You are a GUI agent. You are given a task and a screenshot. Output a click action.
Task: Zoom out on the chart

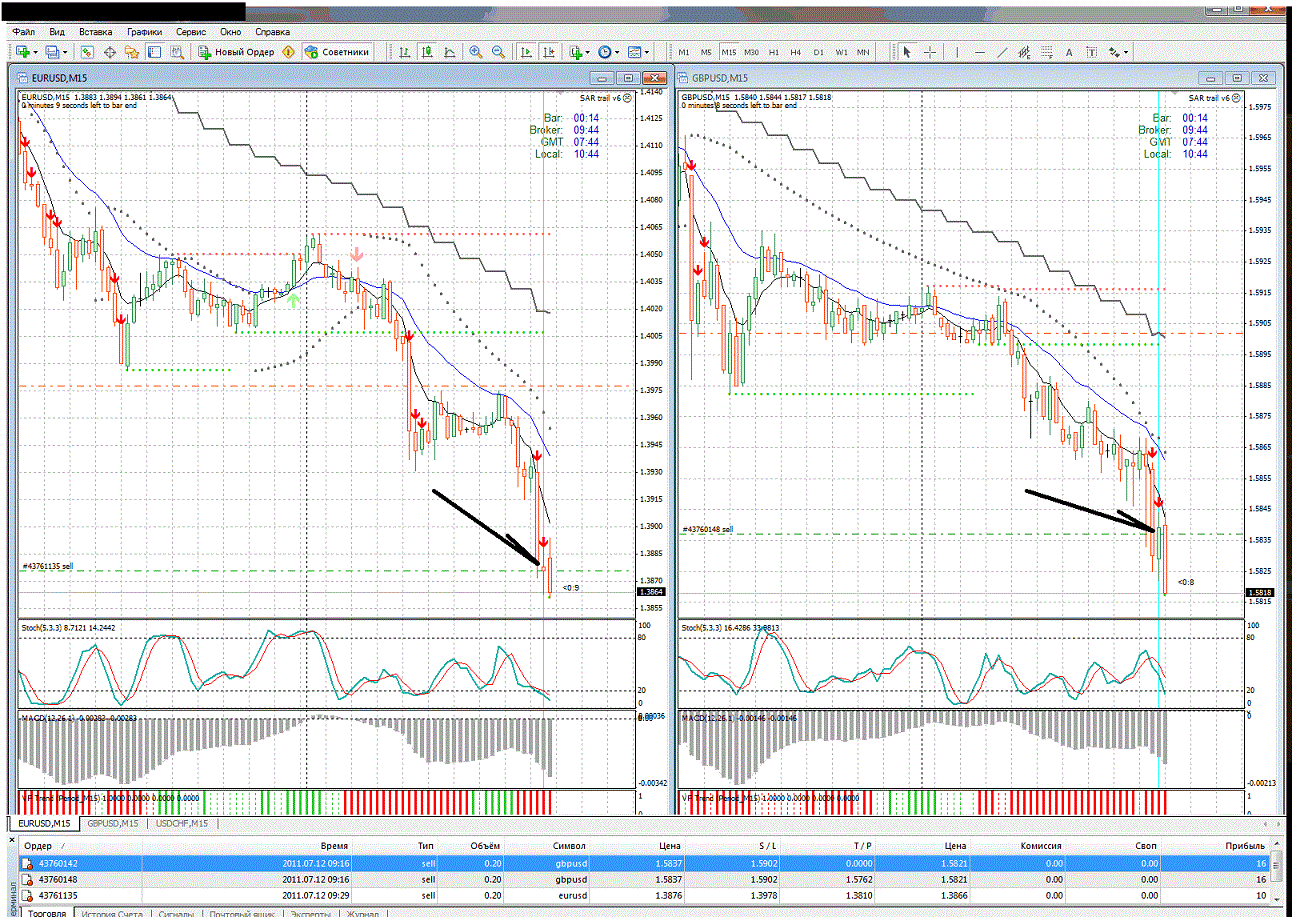[497, 52]
